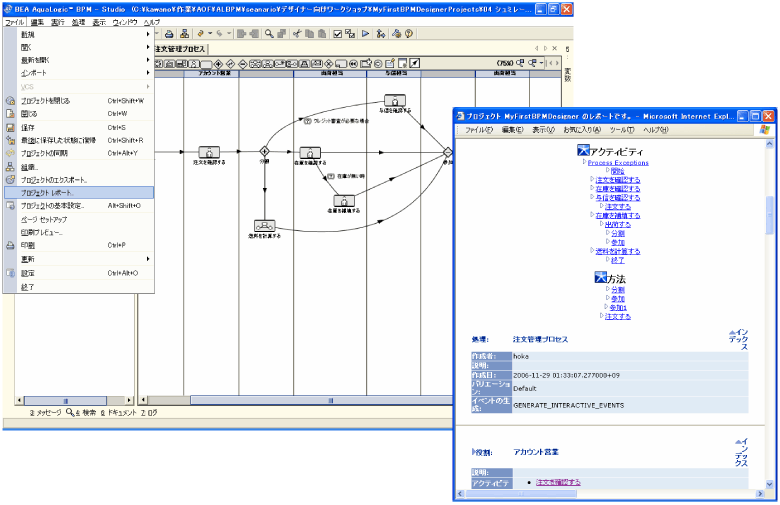
Task: Select the diamond-minus gateway palette icon
Action: [243, 64]
